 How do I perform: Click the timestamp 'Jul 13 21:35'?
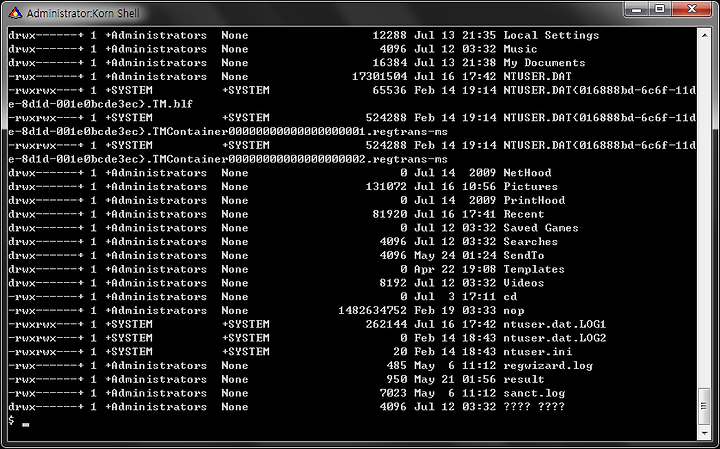455,35
